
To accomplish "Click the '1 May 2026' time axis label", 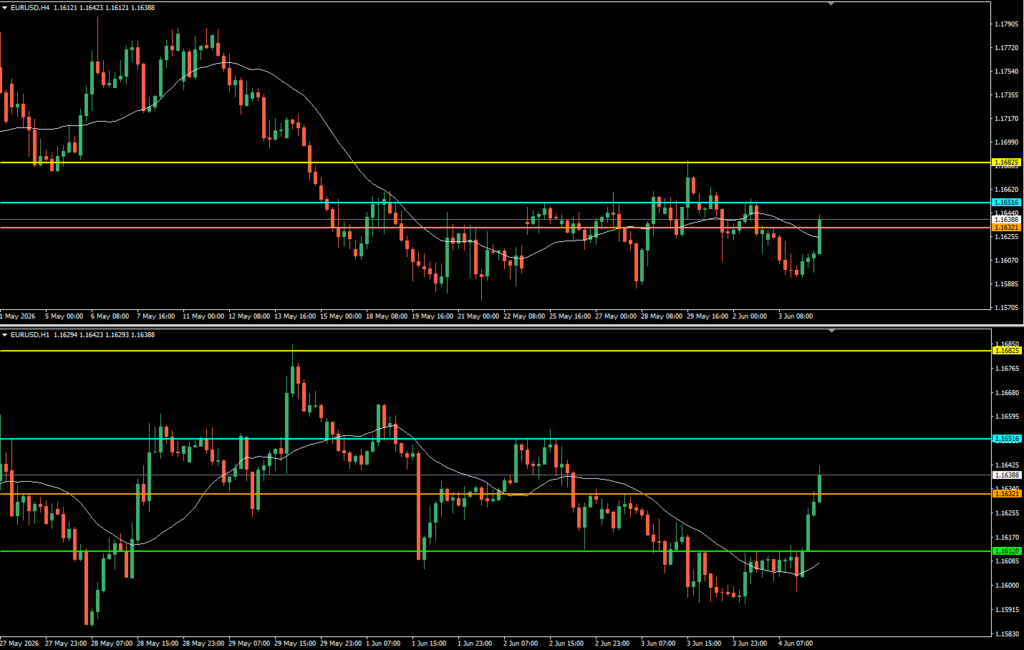I will tap(18, 316).
